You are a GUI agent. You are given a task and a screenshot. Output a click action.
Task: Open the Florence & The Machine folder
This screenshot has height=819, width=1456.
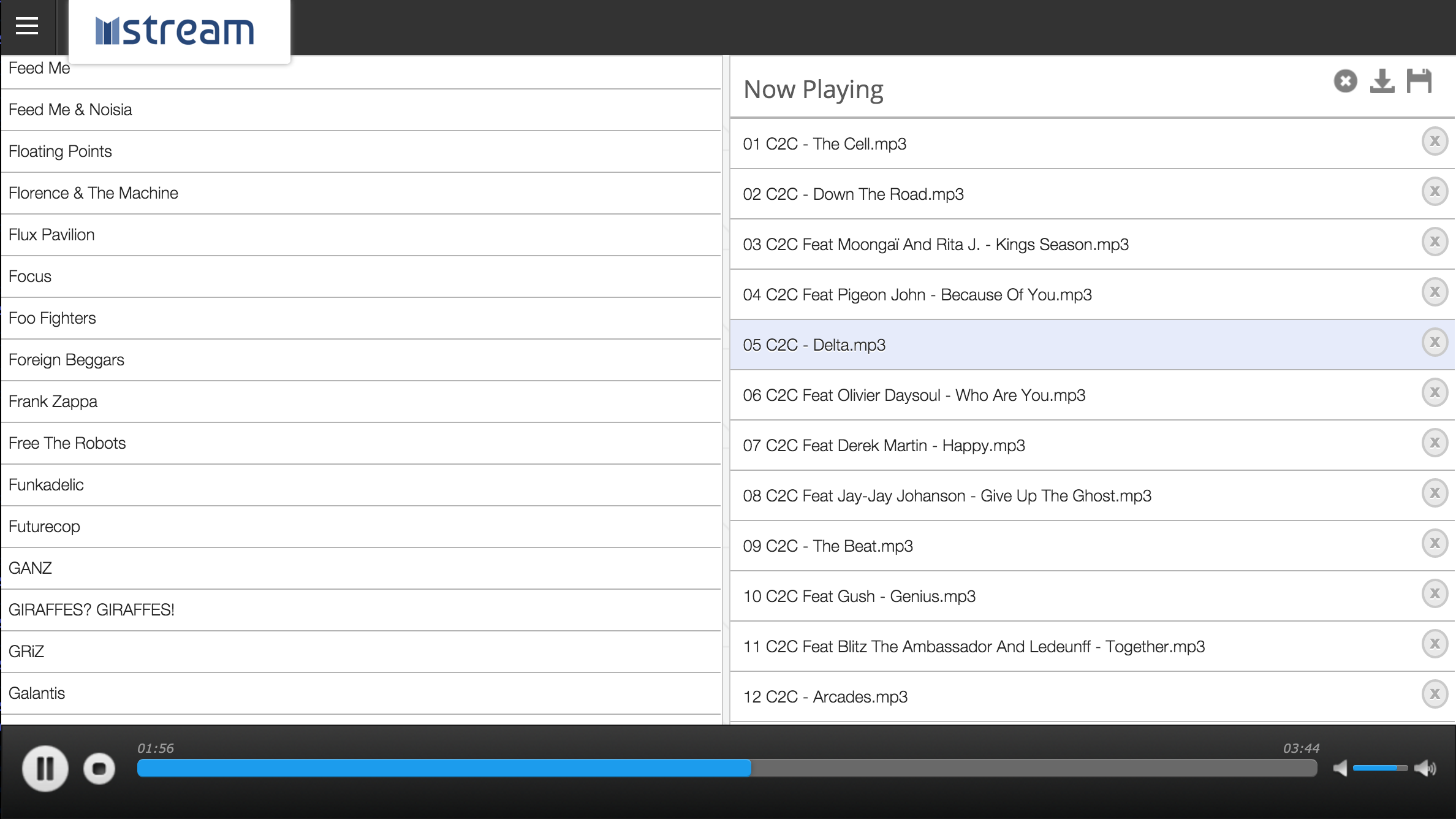[x=93, y=193]
